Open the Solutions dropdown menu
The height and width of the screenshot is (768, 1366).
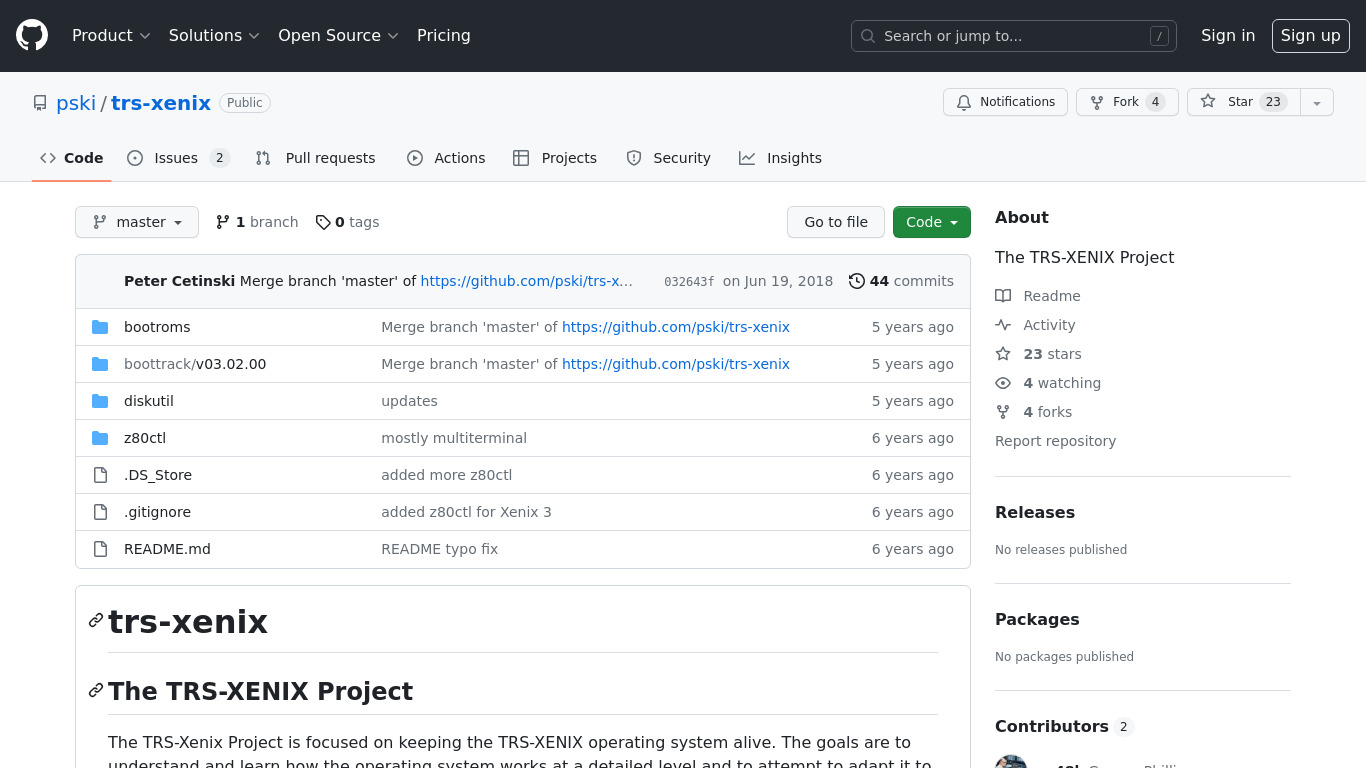pos(214,36)
